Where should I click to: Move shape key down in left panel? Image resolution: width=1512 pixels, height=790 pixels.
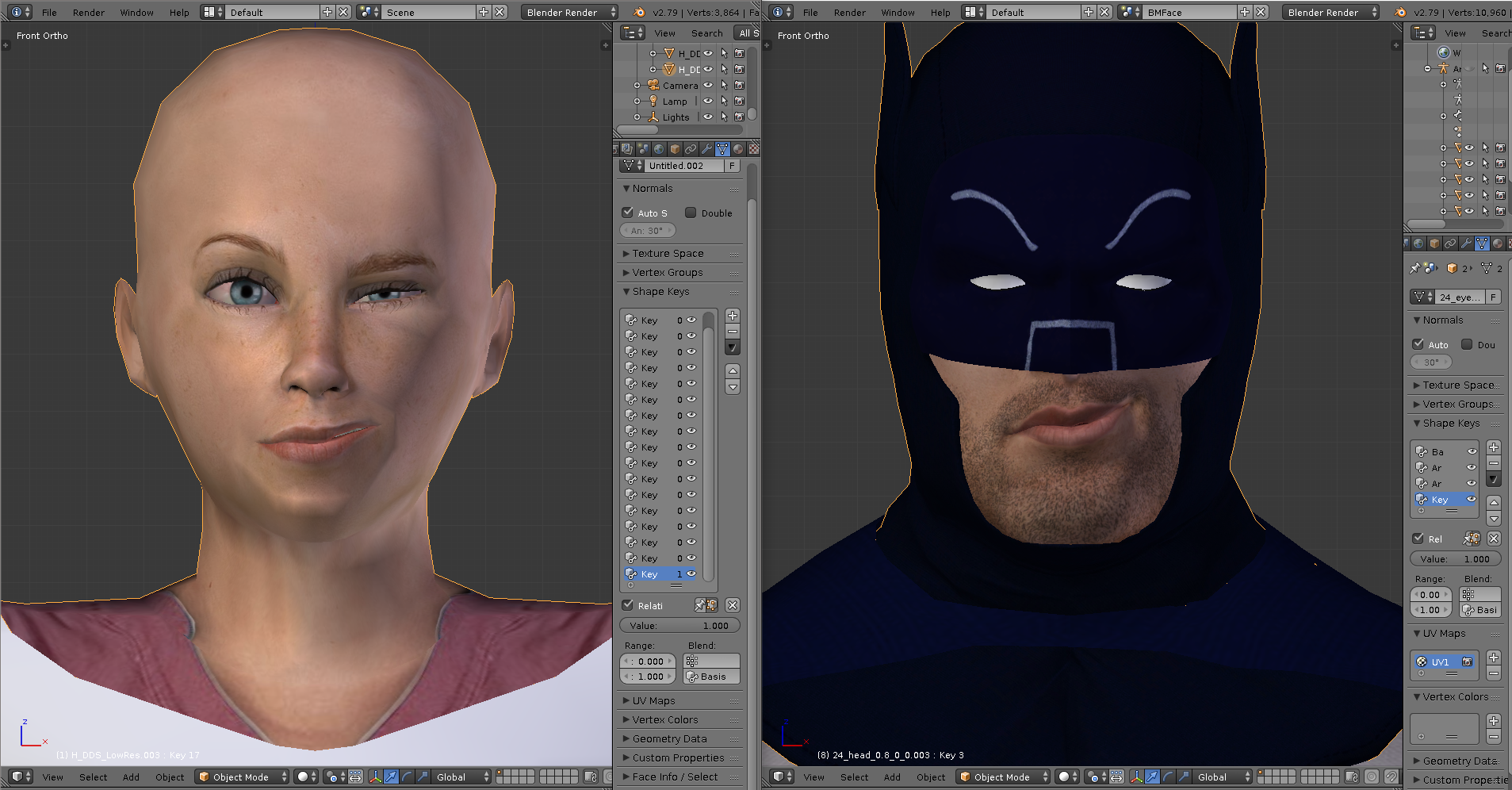(x=733, y=386)
